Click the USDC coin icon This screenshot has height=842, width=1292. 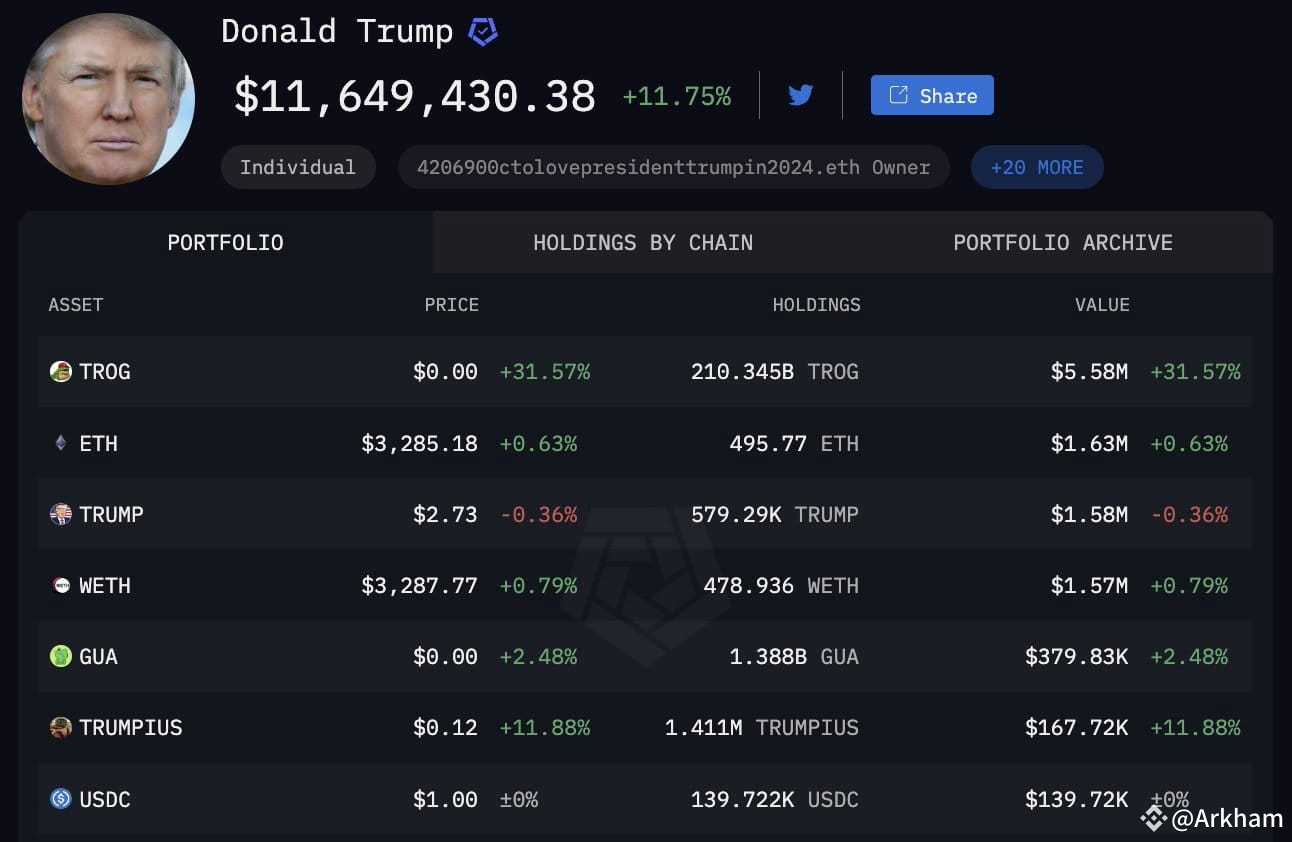[61, 799]
